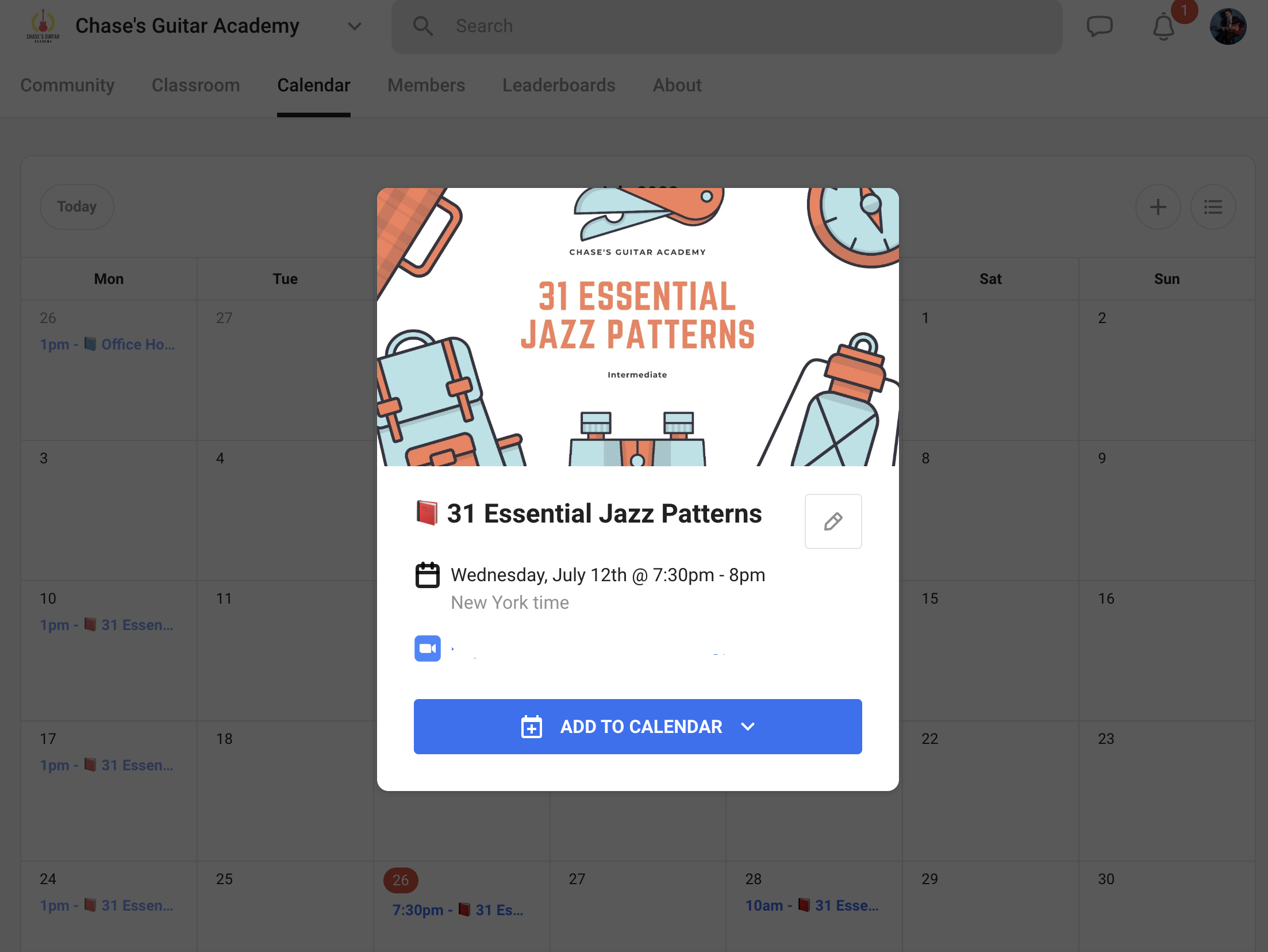Click the pencil edit event icon

(833, 521)
